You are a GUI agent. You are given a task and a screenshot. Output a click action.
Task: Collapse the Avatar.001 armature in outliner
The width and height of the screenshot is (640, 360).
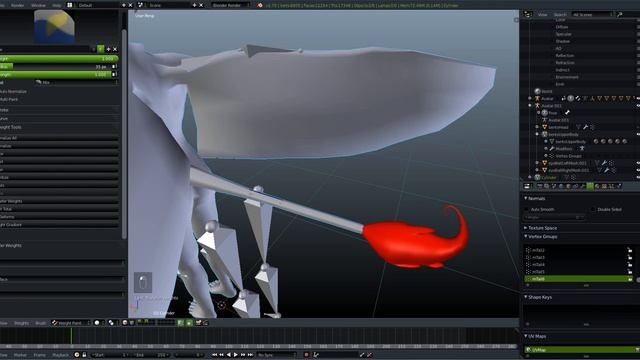point(530,106)
